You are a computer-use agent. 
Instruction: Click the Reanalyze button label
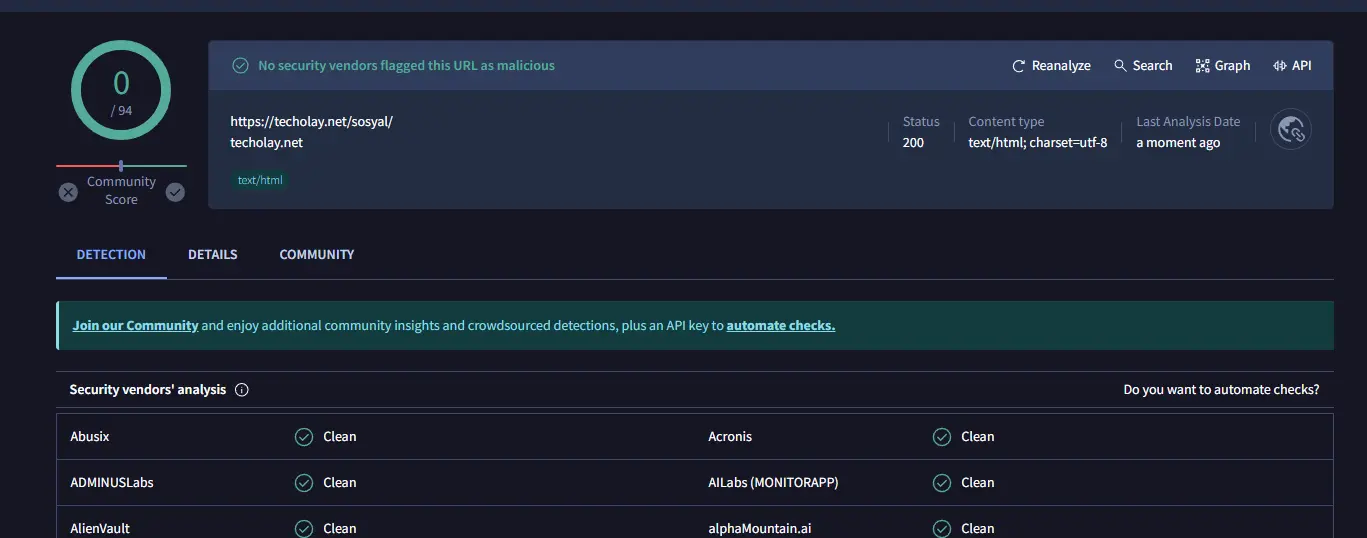click(x=1061, y=66)
